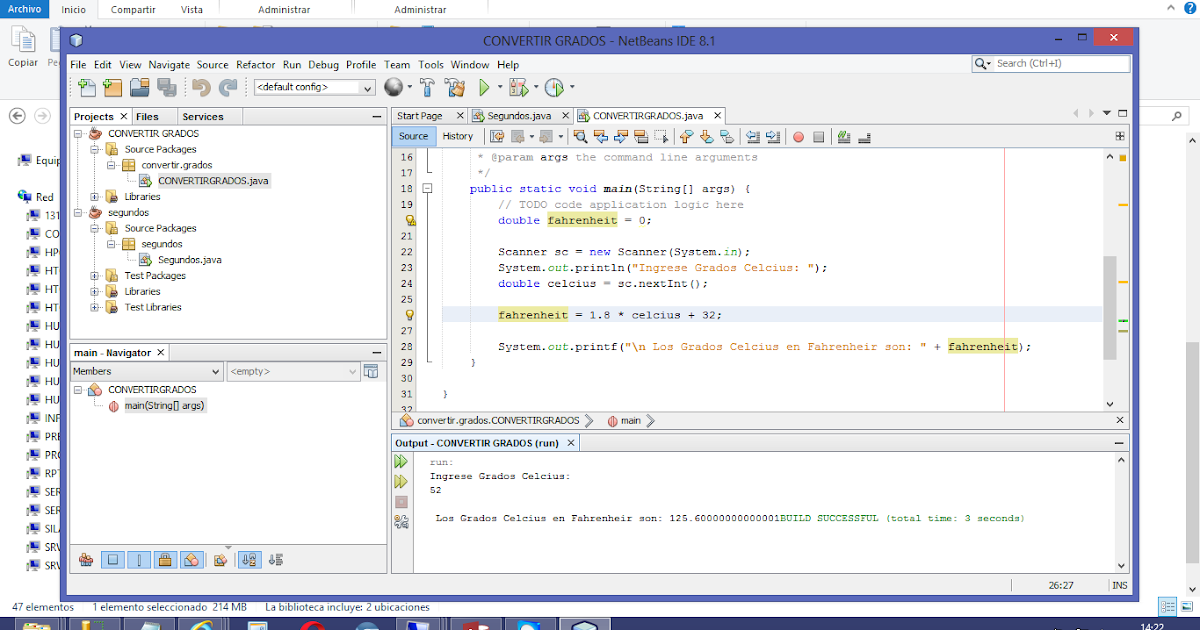Toggle alphabetical sort in the Navigator panel
This screenshot has height=630, width=1200.
click(250, 560)
